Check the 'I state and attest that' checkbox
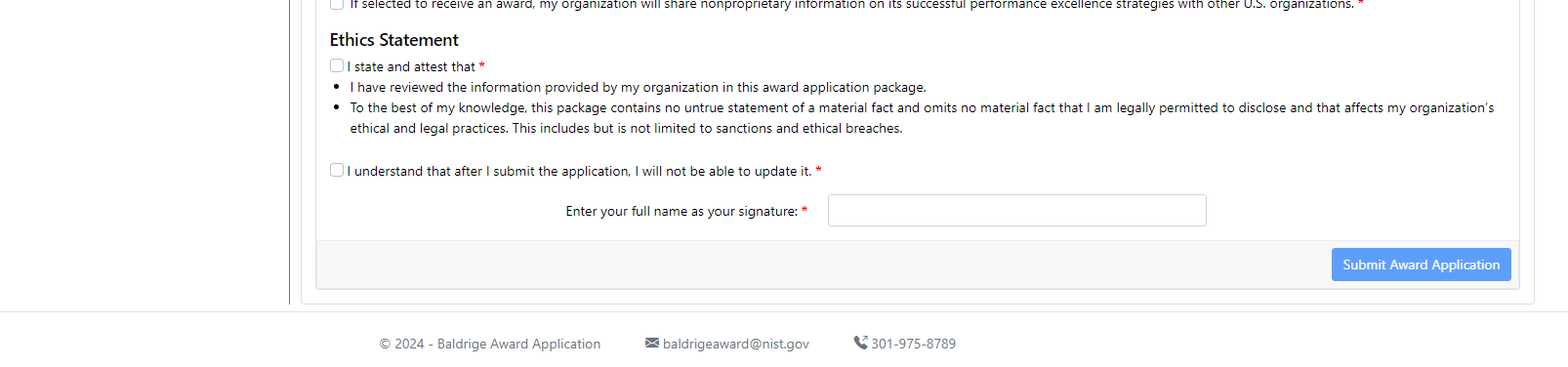 tap(337, 65)
